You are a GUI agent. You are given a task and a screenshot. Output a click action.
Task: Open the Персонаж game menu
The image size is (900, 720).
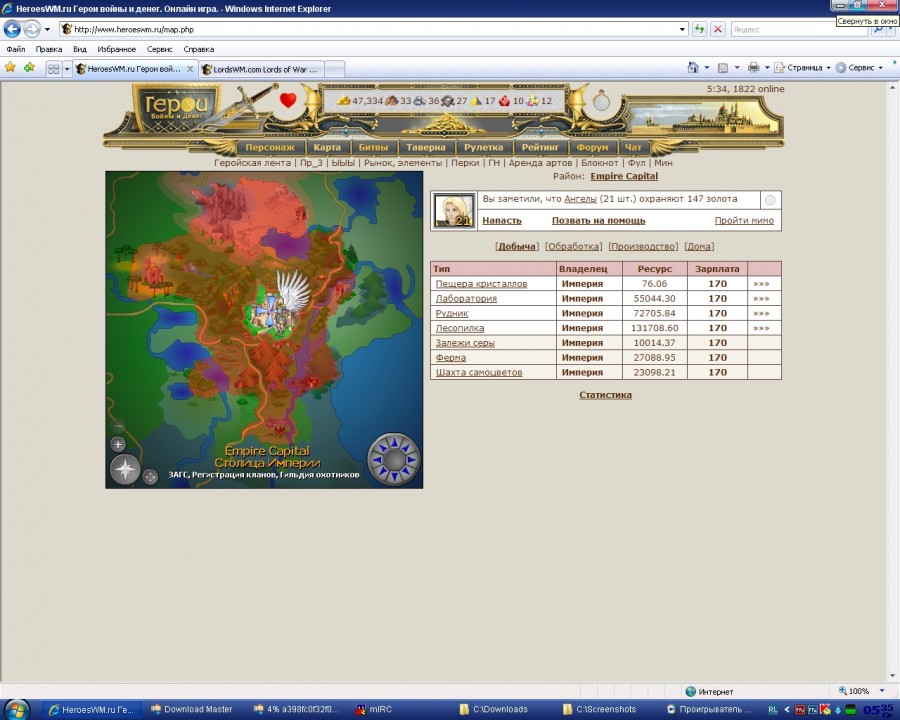pos(270,148)
